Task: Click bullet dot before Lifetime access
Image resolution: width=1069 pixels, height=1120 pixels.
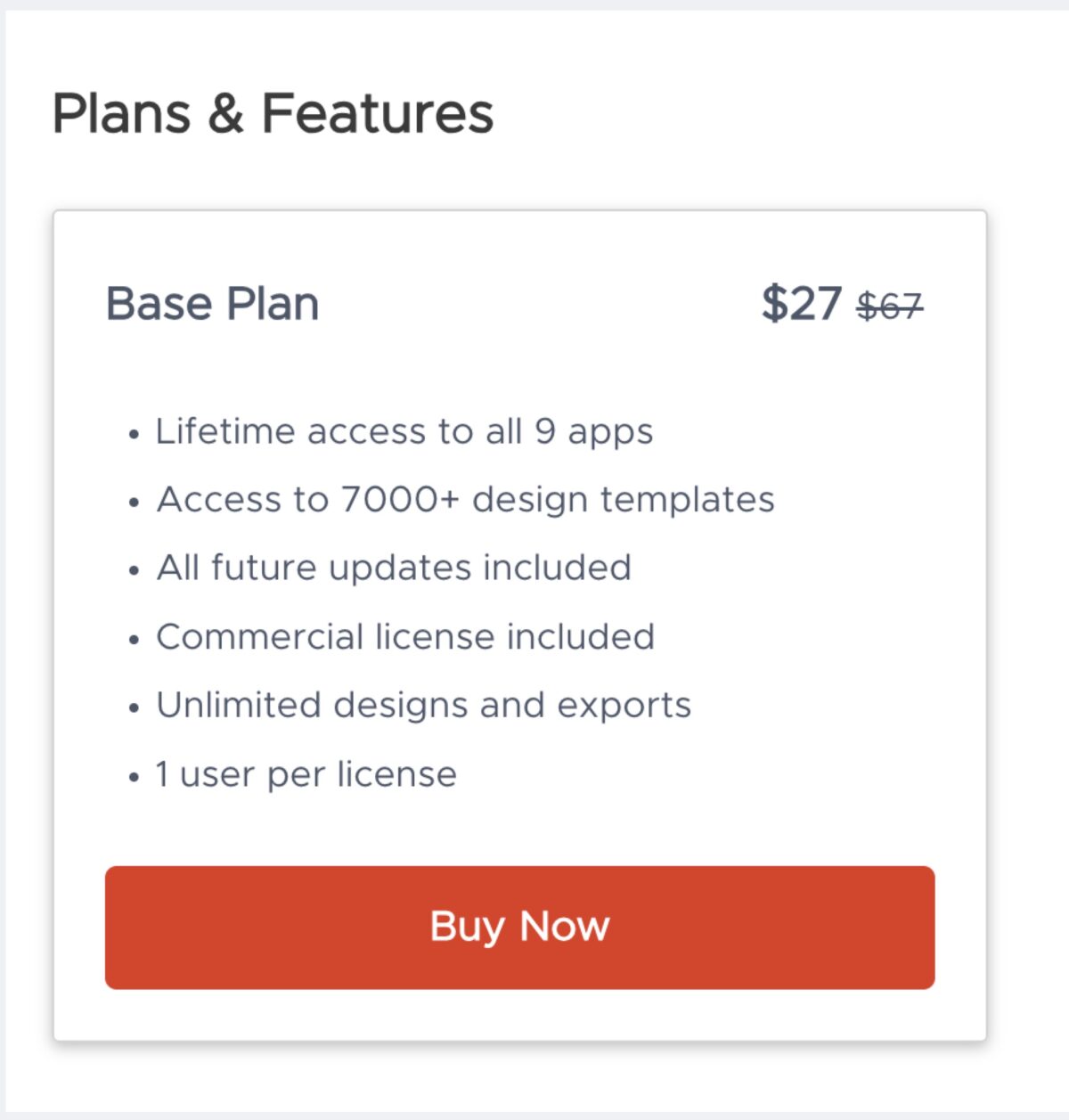Action: (134, 436)
